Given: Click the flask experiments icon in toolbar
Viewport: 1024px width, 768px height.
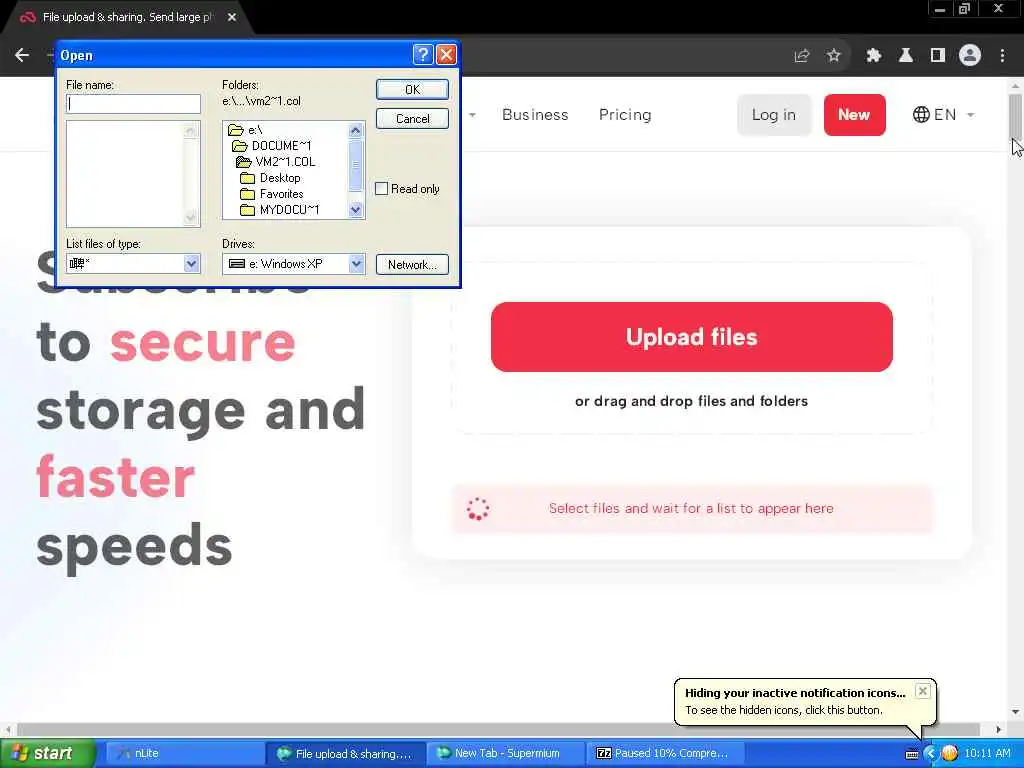Looking at the screenshot, I should point(906,56).
